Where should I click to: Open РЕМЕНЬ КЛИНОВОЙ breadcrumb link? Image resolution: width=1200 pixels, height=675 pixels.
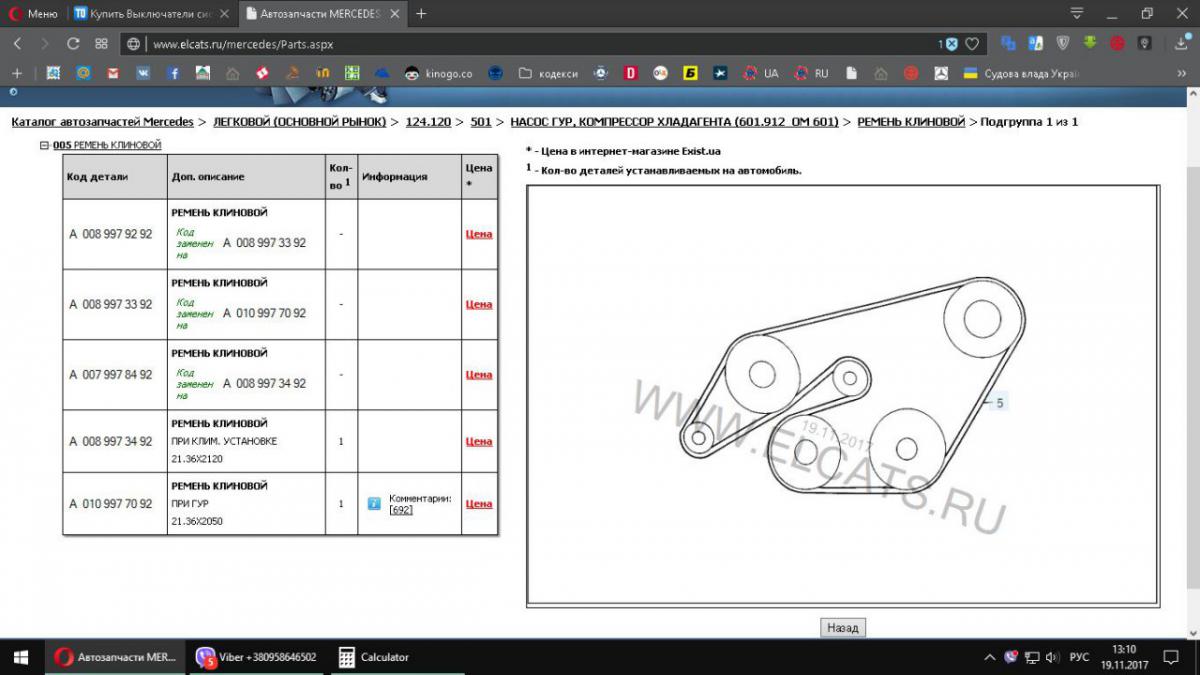point(911,121)
